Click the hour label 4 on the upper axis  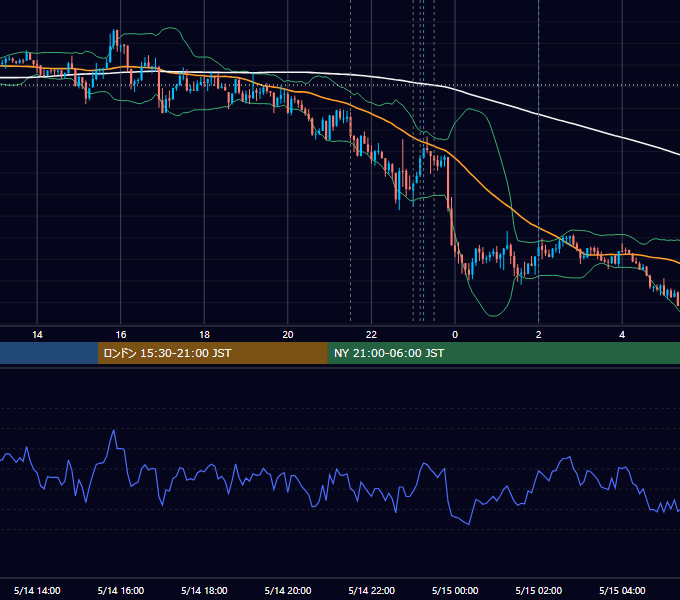[x=622, y=335]
